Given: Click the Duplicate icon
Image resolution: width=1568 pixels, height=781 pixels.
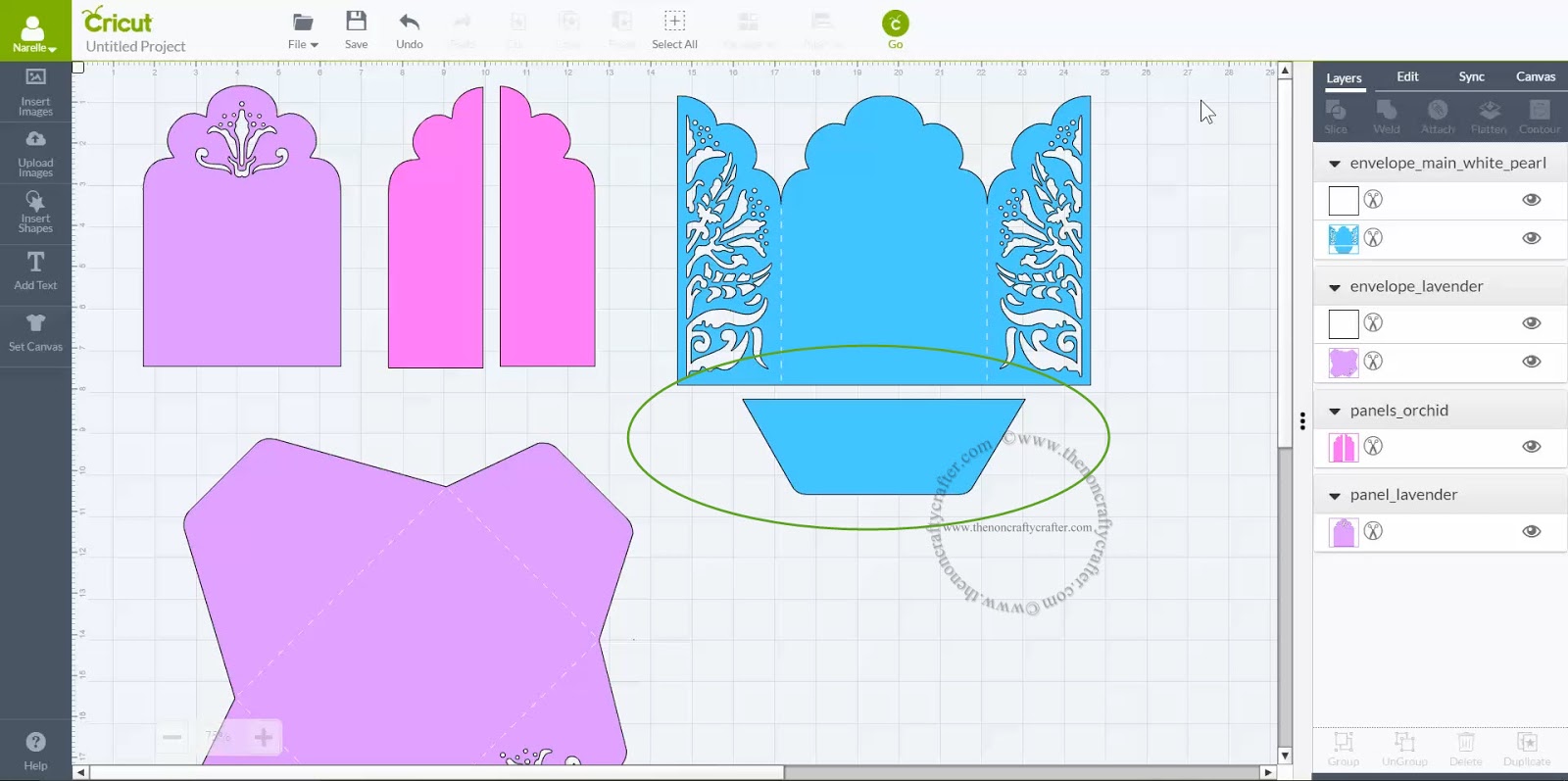Looking at the screenshot, I should (1527, 749).
